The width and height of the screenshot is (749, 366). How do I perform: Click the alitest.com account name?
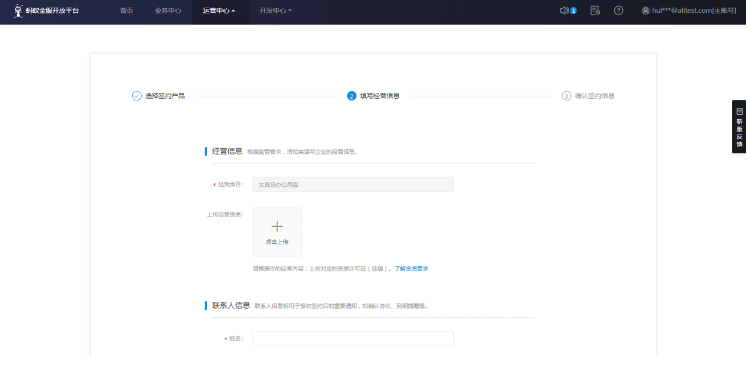tap(694, 11)
